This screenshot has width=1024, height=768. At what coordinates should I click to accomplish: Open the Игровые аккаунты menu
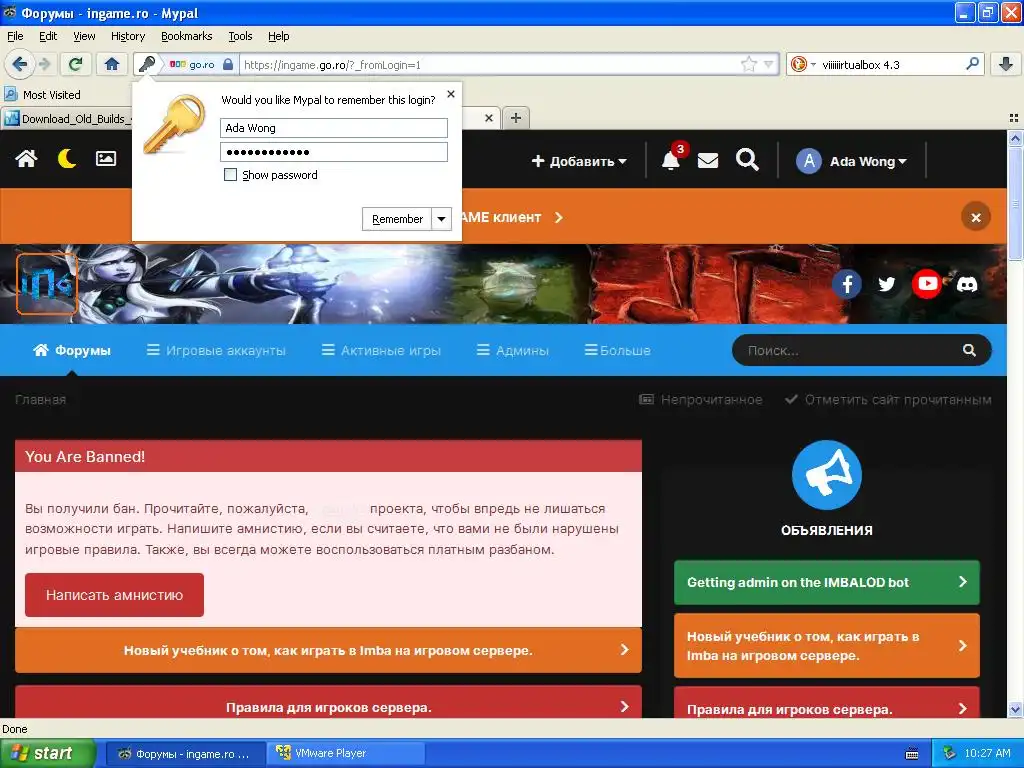(x=216, y=351)
